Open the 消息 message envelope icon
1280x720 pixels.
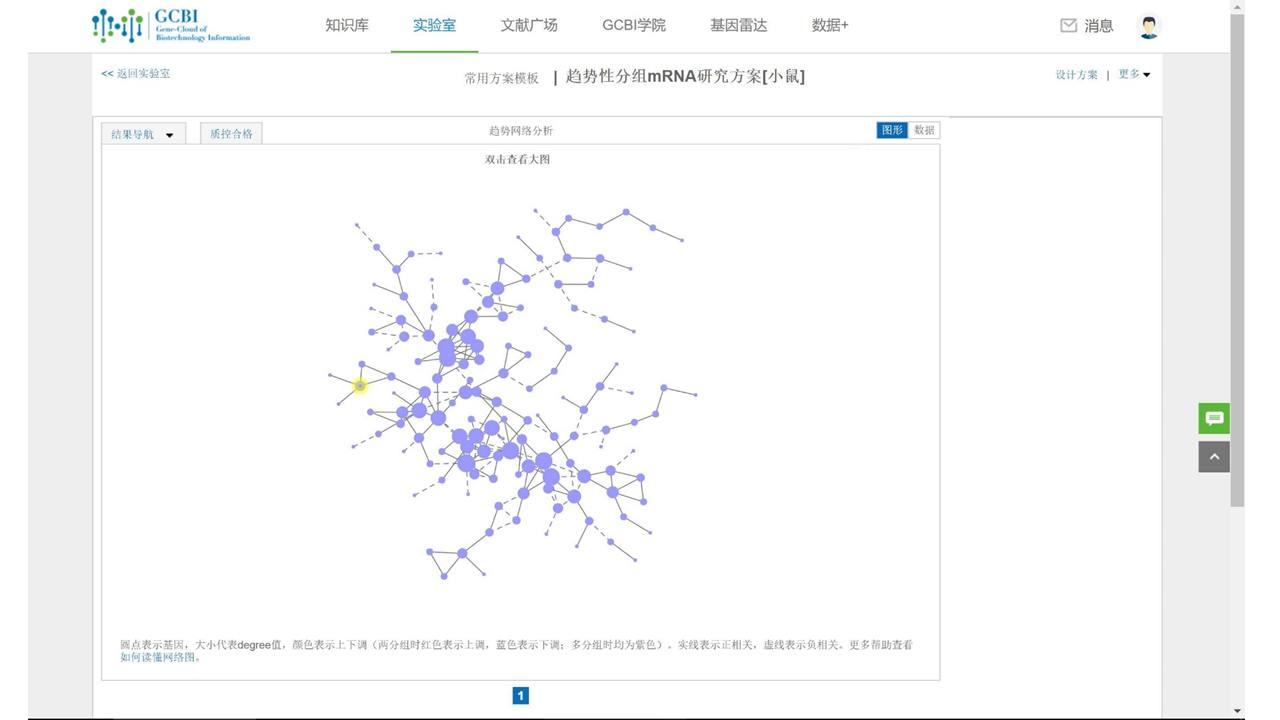pos(1069,26)
